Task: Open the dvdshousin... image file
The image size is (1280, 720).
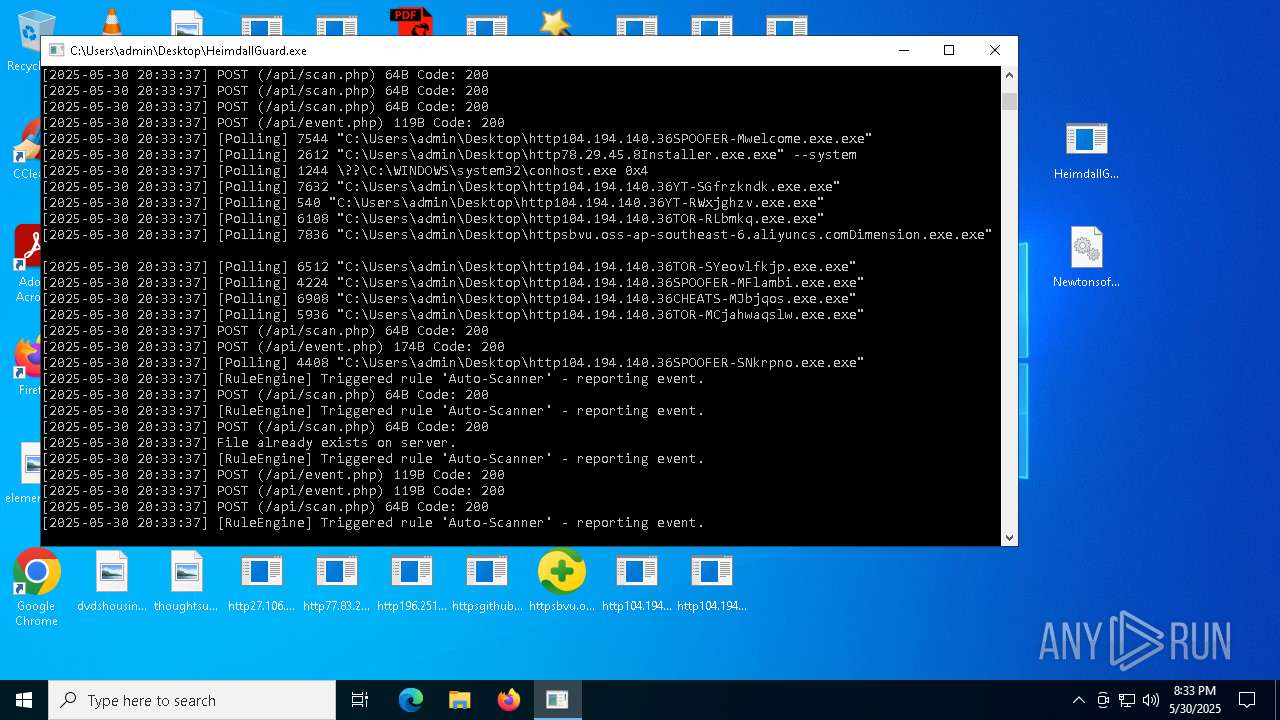Action: click(112, 582)
